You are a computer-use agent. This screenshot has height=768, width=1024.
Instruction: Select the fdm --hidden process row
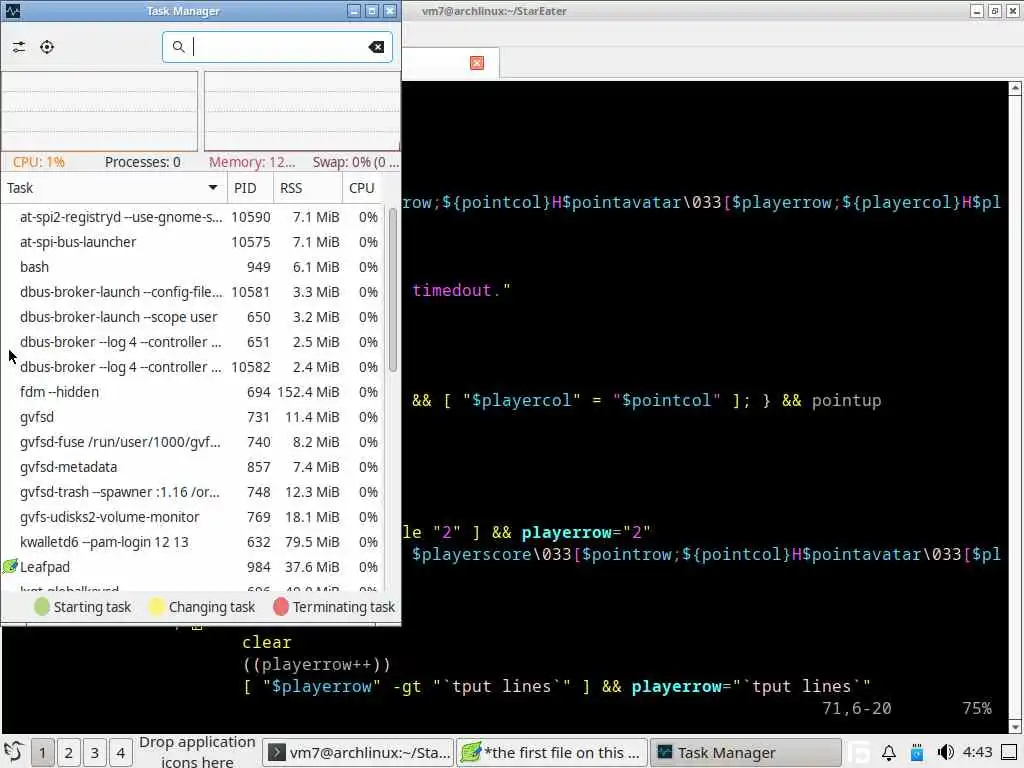click(x=193, y=392)
